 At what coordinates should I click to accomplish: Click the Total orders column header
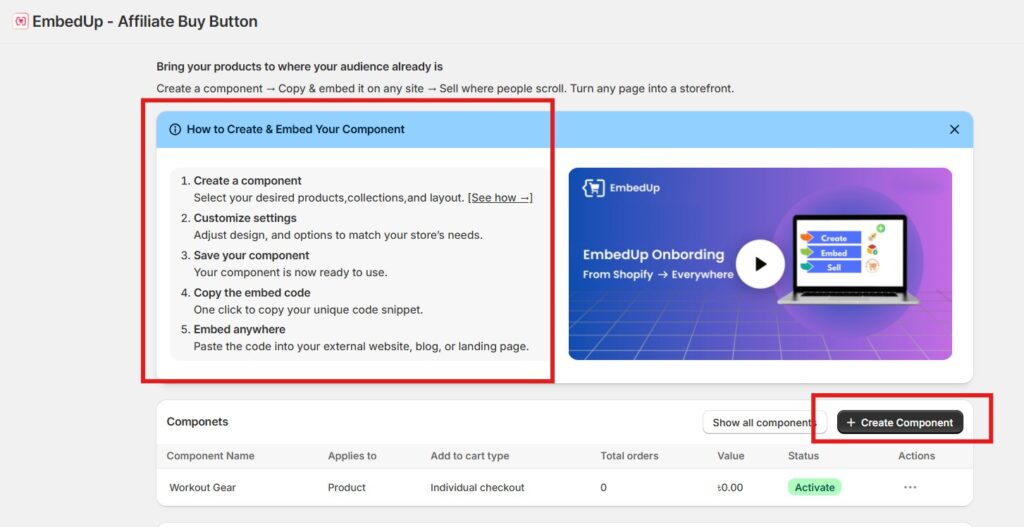click(x=630, y=456)
